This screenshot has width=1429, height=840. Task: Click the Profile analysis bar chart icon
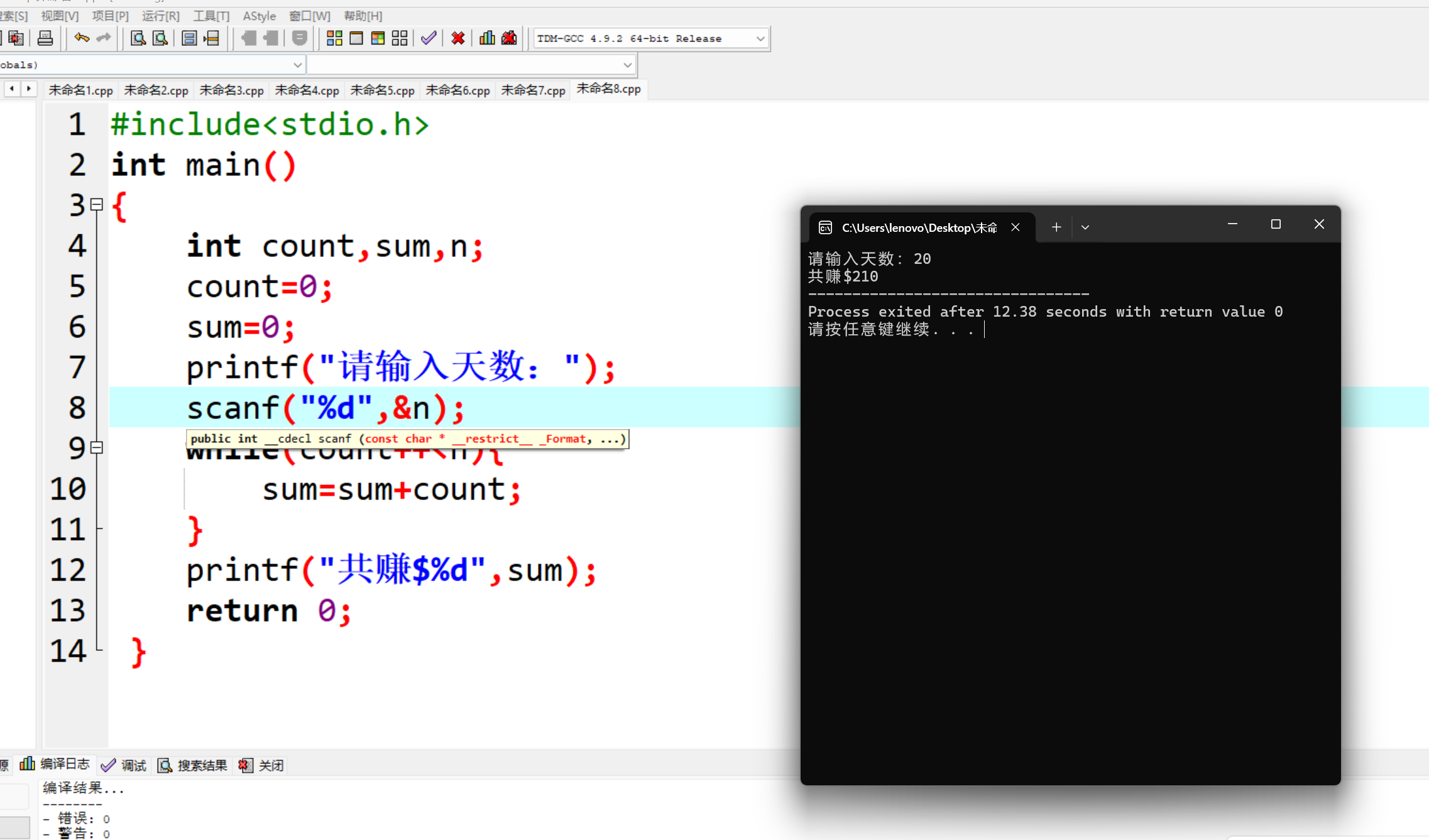point(487,38)
